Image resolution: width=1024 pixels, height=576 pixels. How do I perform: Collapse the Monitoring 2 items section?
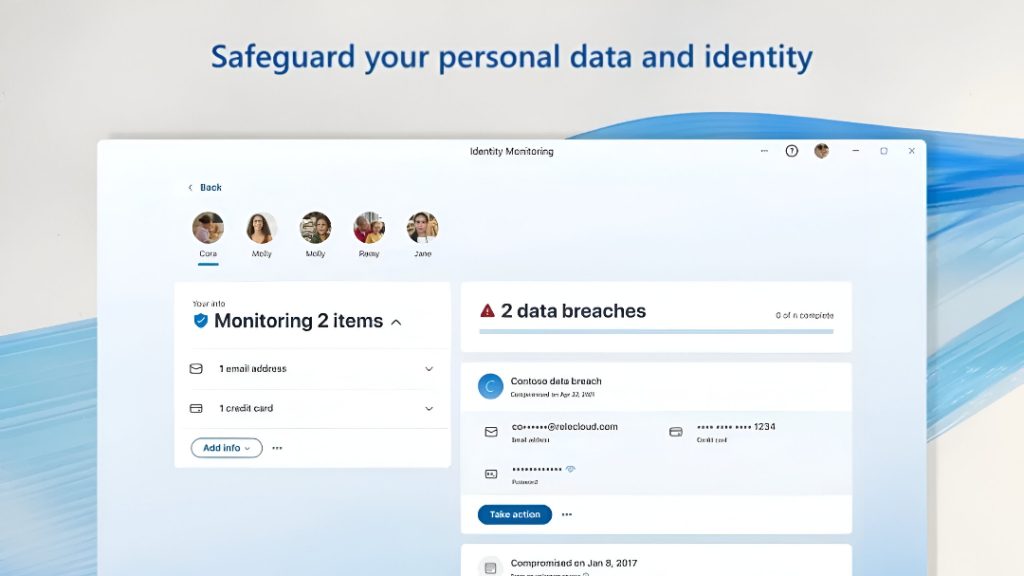[x=396, y=321]
